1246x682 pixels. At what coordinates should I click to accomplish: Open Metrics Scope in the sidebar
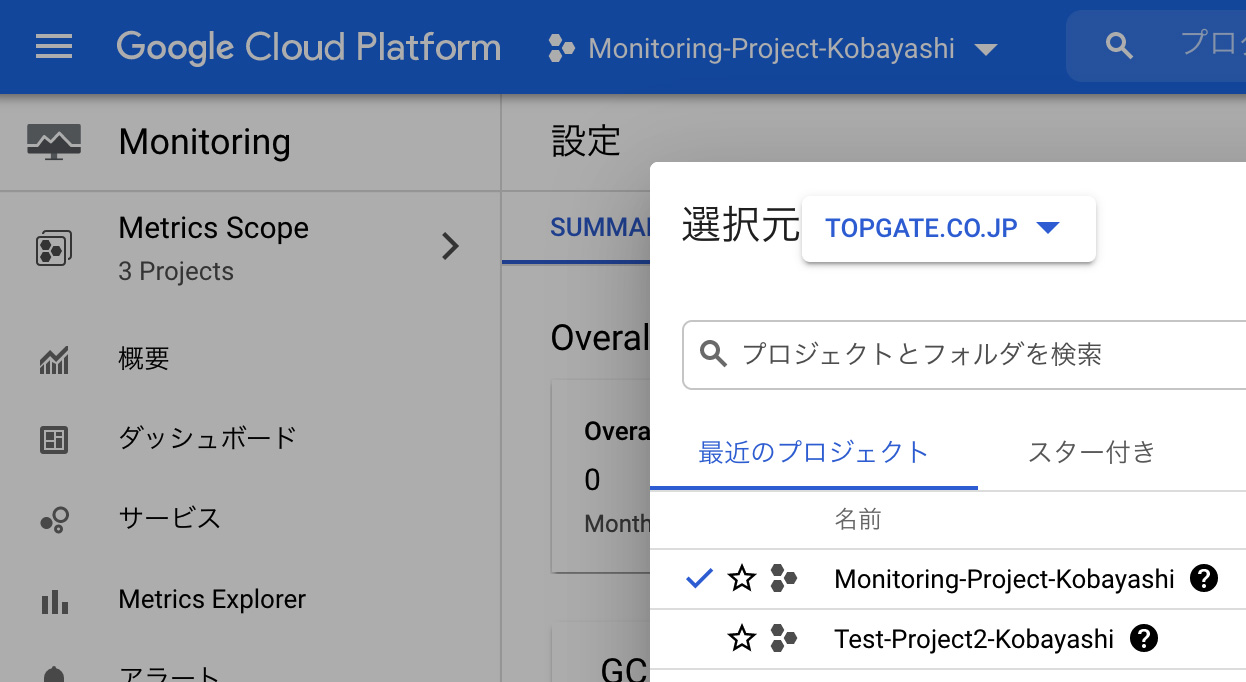[x=250, y=247]
